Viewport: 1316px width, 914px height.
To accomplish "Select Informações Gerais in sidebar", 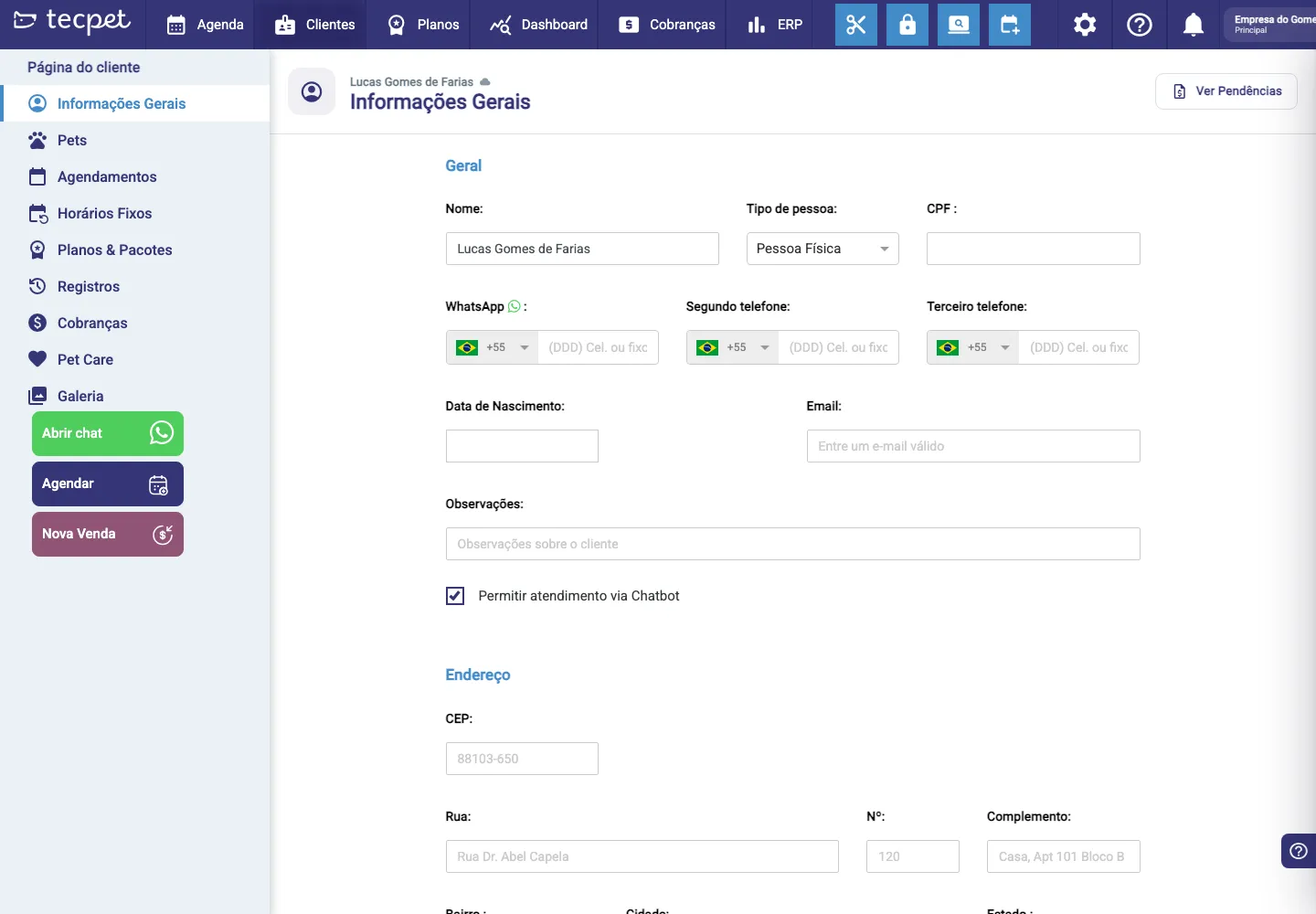I will [135, 103].
